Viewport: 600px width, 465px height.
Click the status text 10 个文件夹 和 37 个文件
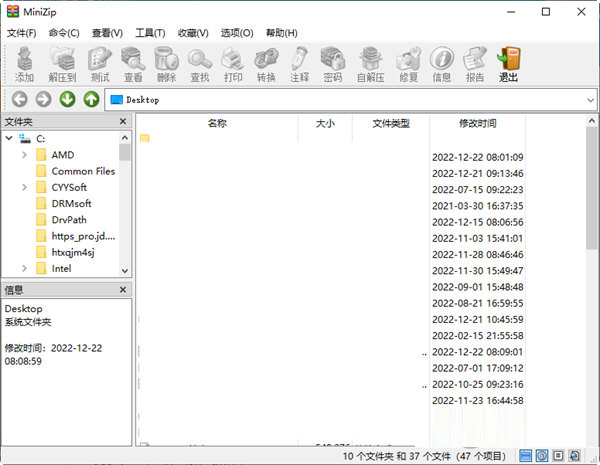[x=396, y=456]
